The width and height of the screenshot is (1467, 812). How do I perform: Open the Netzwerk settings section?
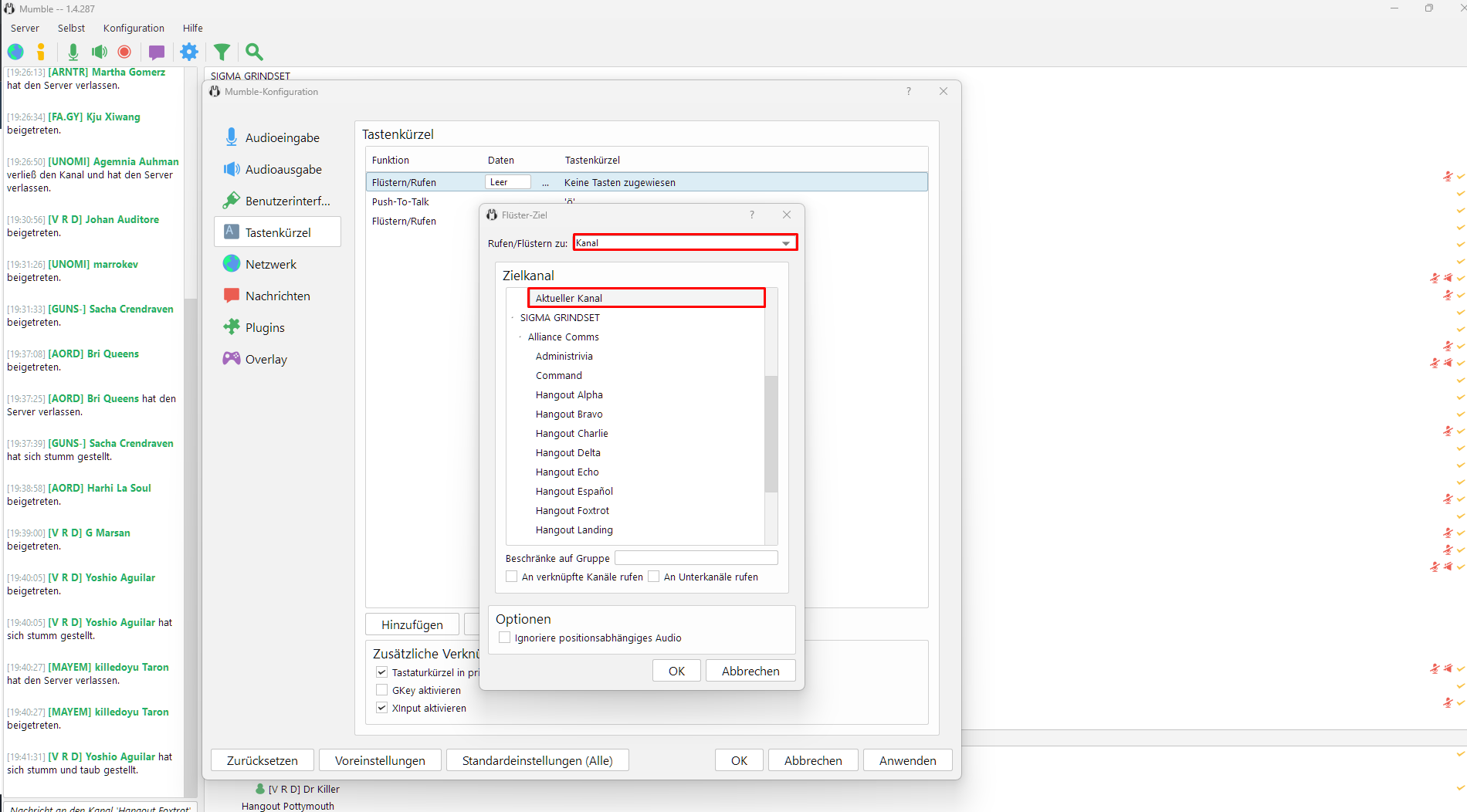[x=277, y=264]
